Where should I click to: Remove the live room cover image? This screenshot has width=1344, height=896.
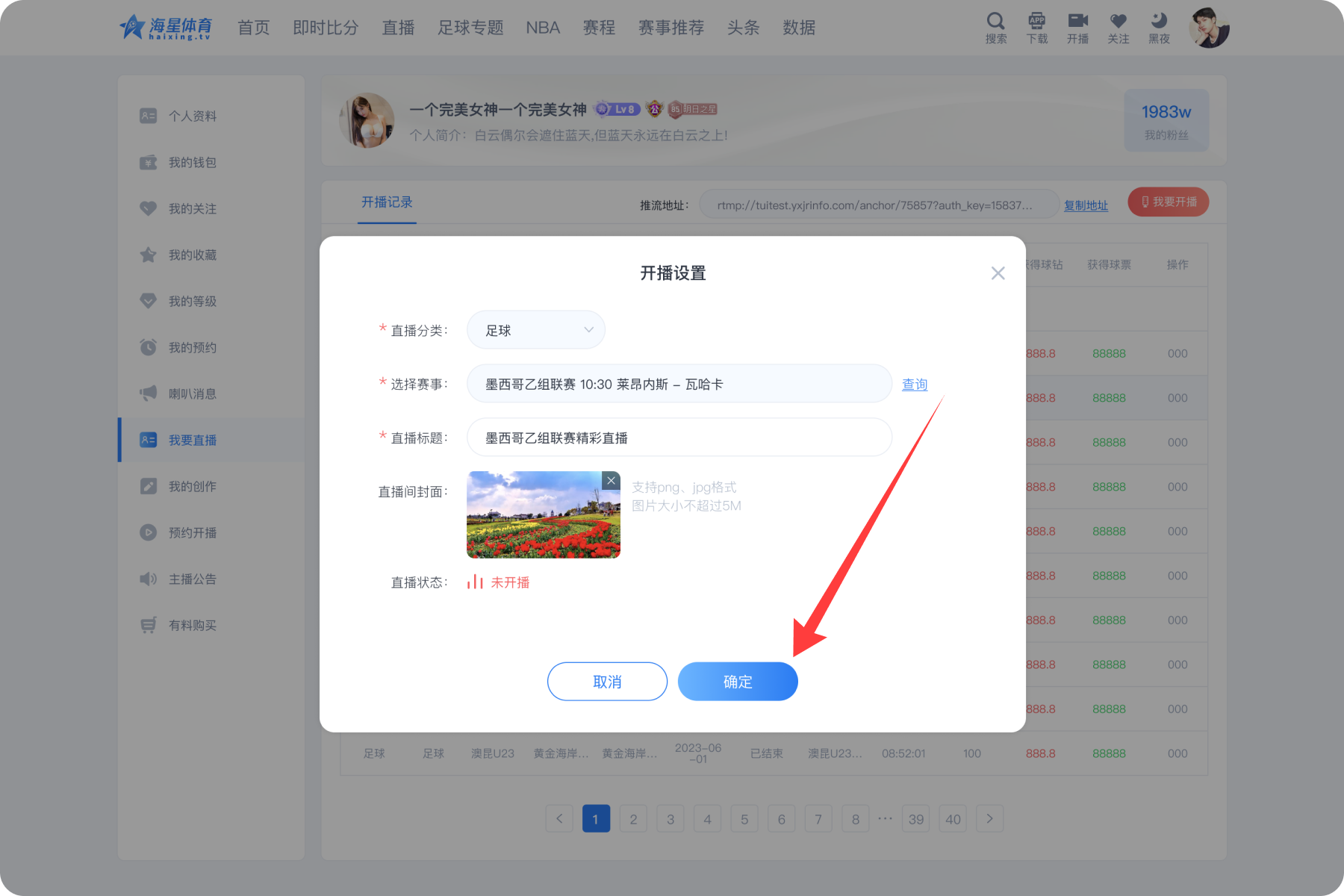click(611, 481)
